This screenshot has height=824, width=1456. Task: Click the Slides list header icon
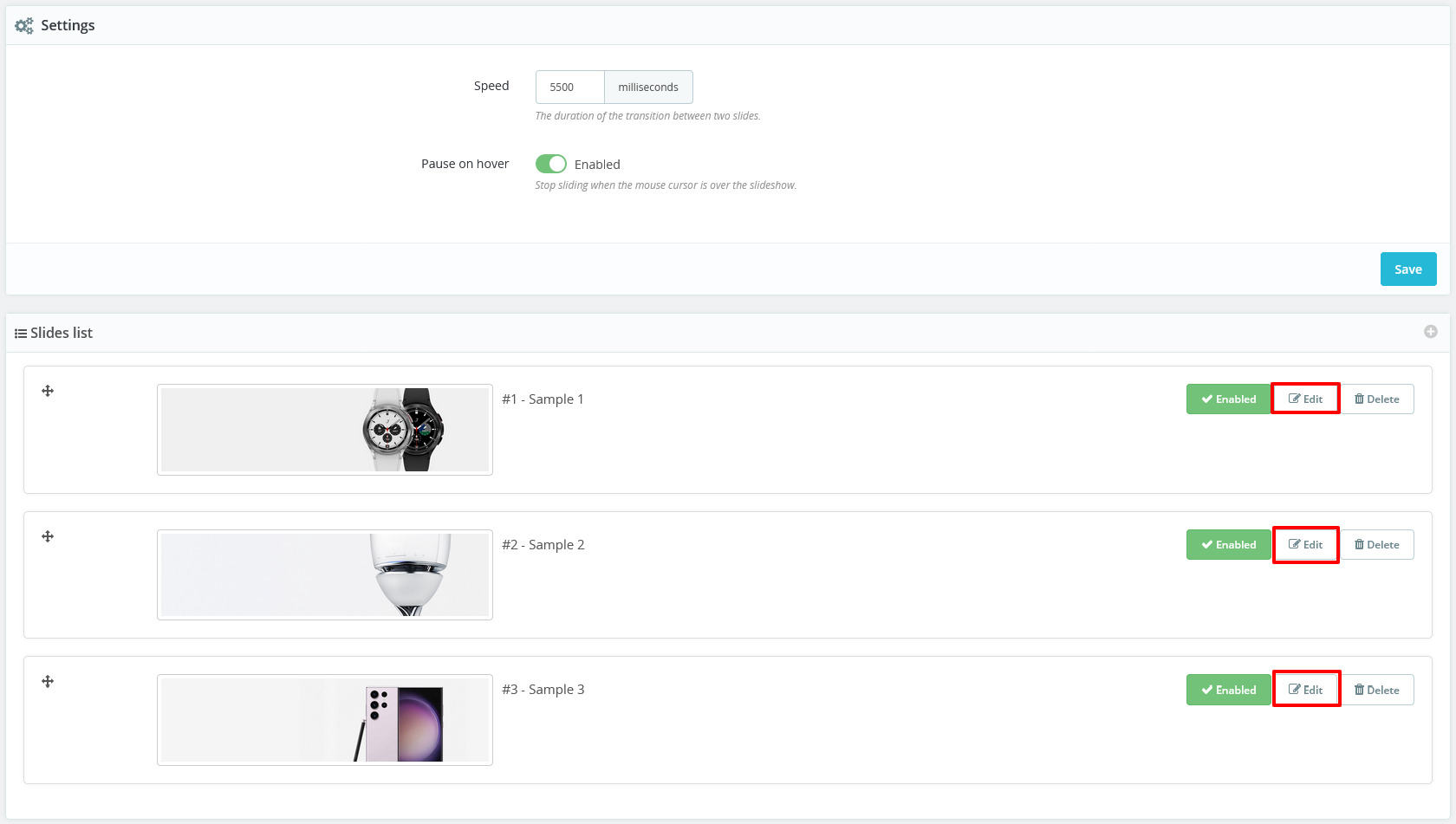click(21, 334)
